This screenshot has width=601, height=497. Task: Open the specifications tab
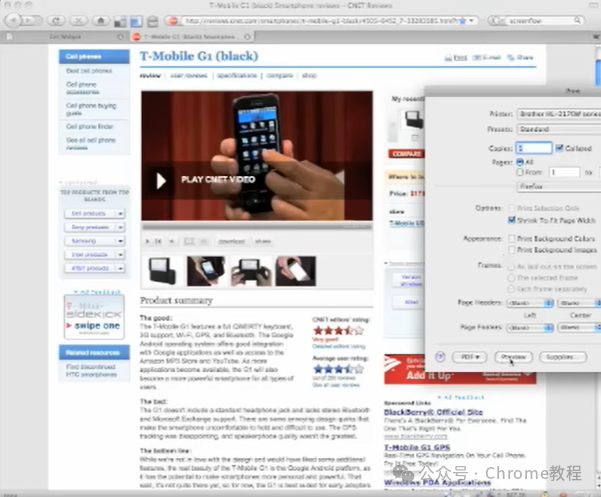pos(237,75)
